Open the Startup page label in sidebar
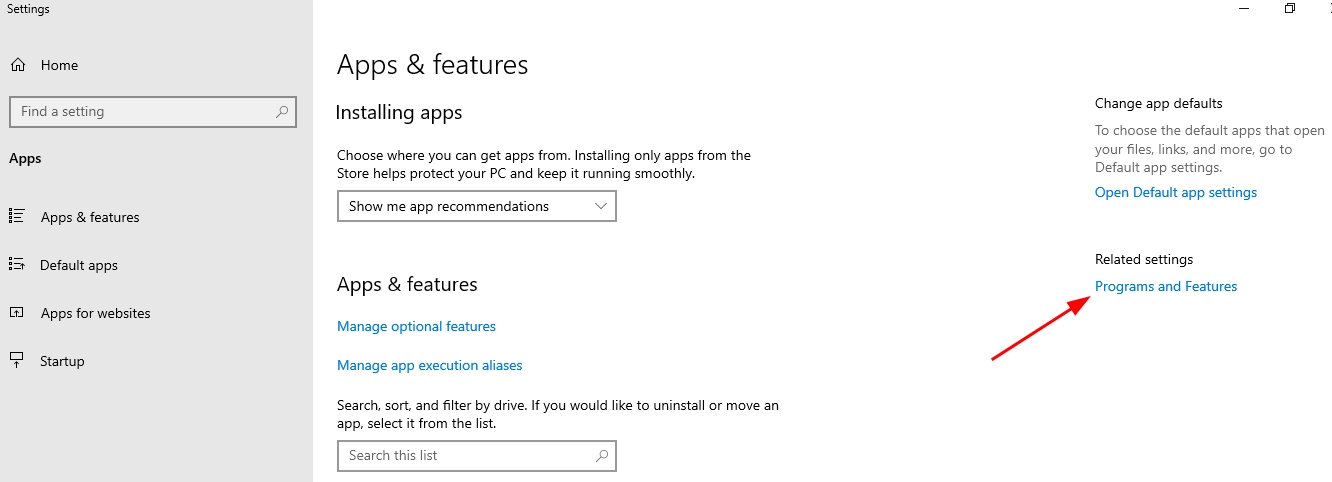This screenshot has height=482, width=1332. (x=62, y=361)
